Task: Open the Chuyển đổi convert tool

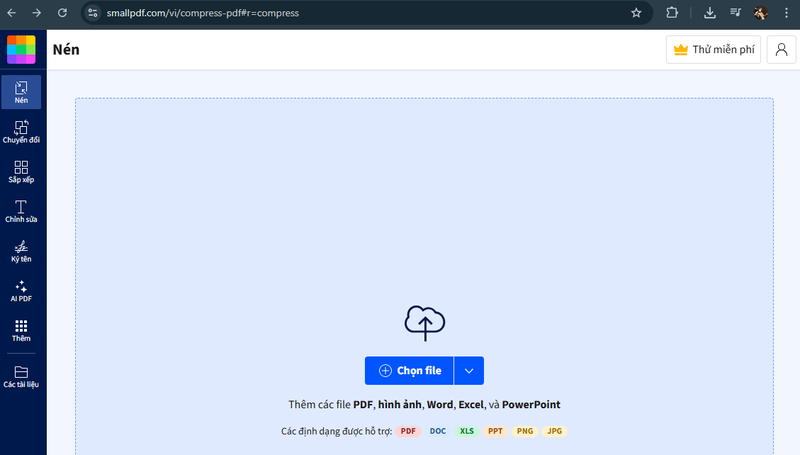Action: pos(21,132)
